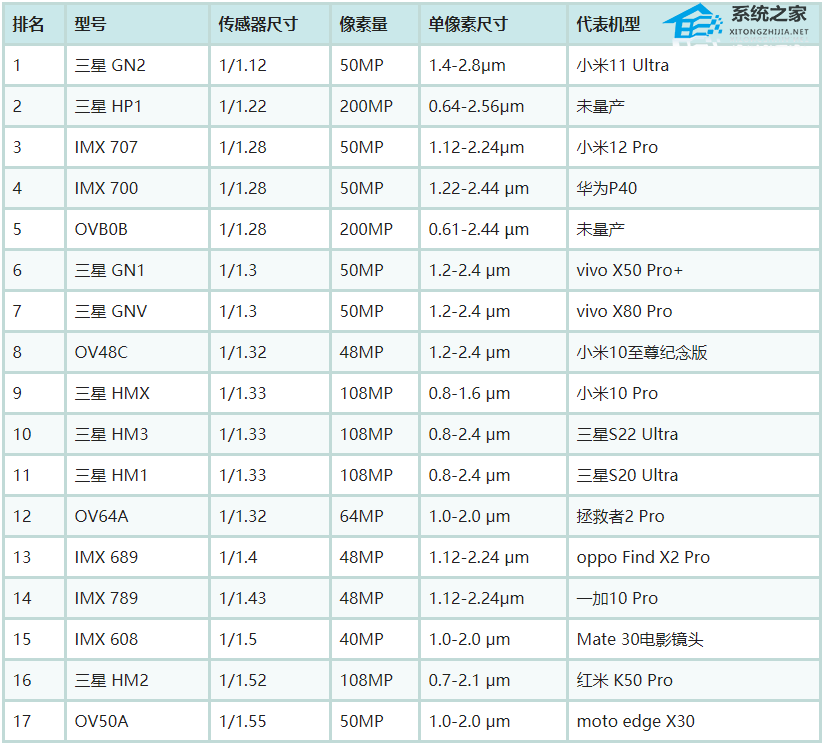824x743 pixels.
Task: Click pixel size 1.4-2.8μm
Action: [467, 65]
